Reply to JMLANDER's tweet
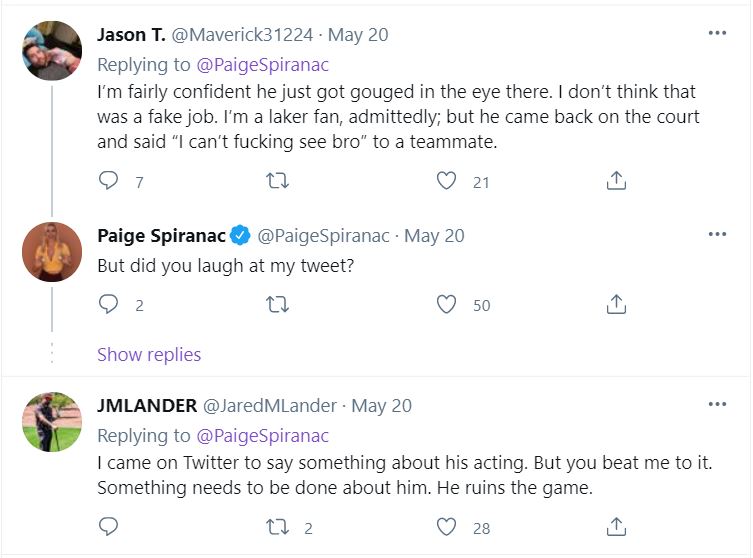The width and height of the screenshot is (753, 558). 109,526
